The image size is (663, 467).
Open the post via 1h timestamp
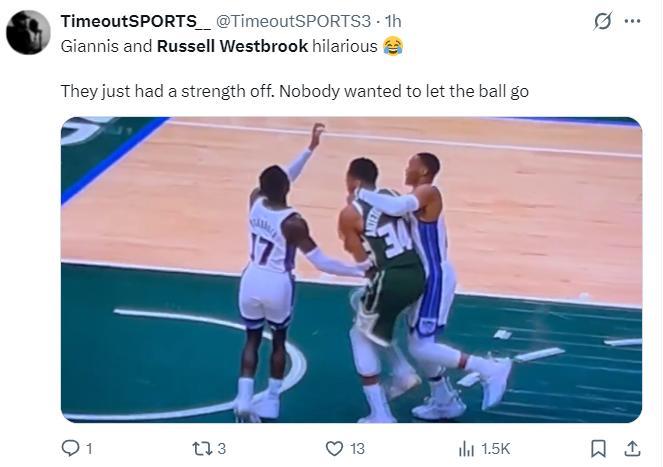[x=394, y=21]
